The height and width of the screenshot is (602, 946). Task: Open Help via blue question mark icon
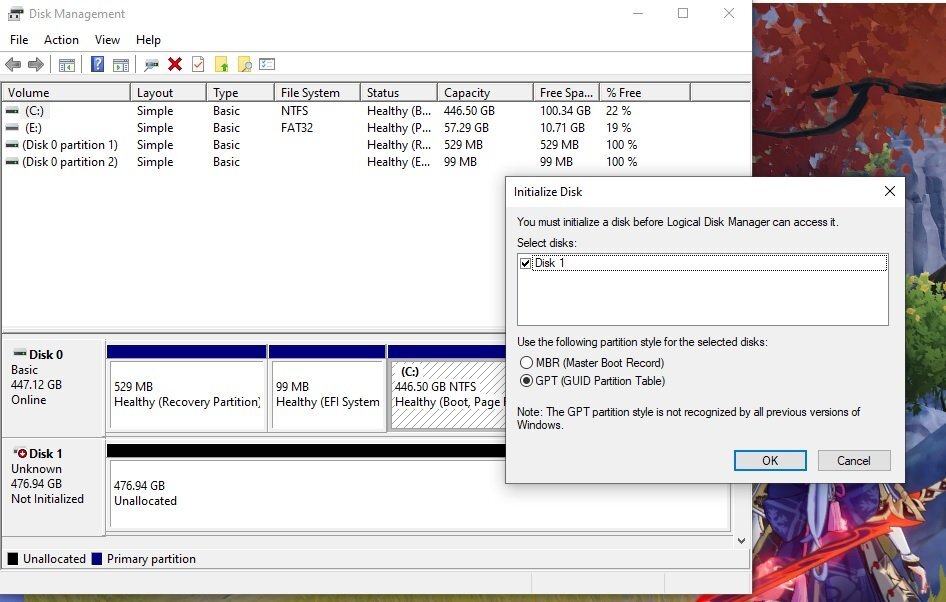(97, 64)
